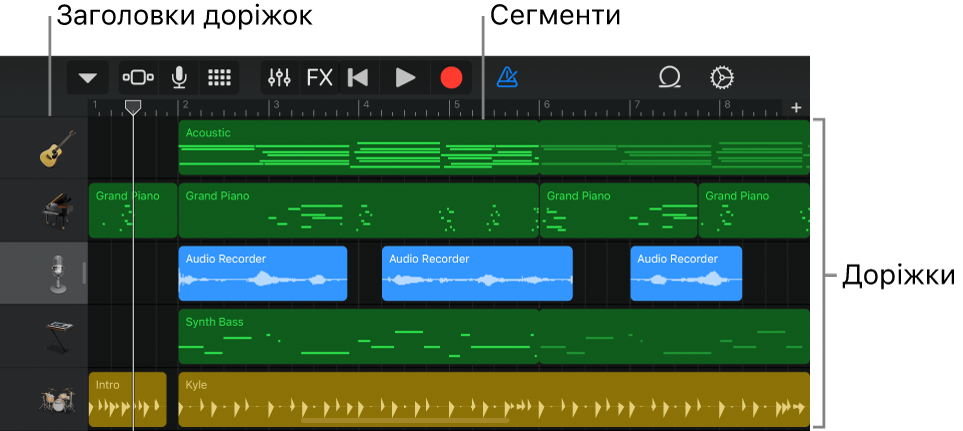
Task: Click the looped Acoustic region after bar 6
Action: pos(675,148)
